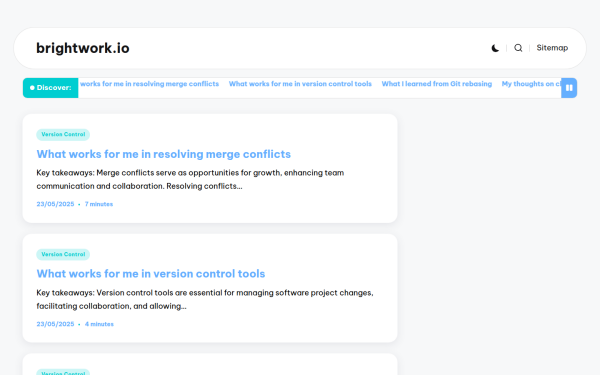Click the brightwork.io site logo

click(83, 48)
